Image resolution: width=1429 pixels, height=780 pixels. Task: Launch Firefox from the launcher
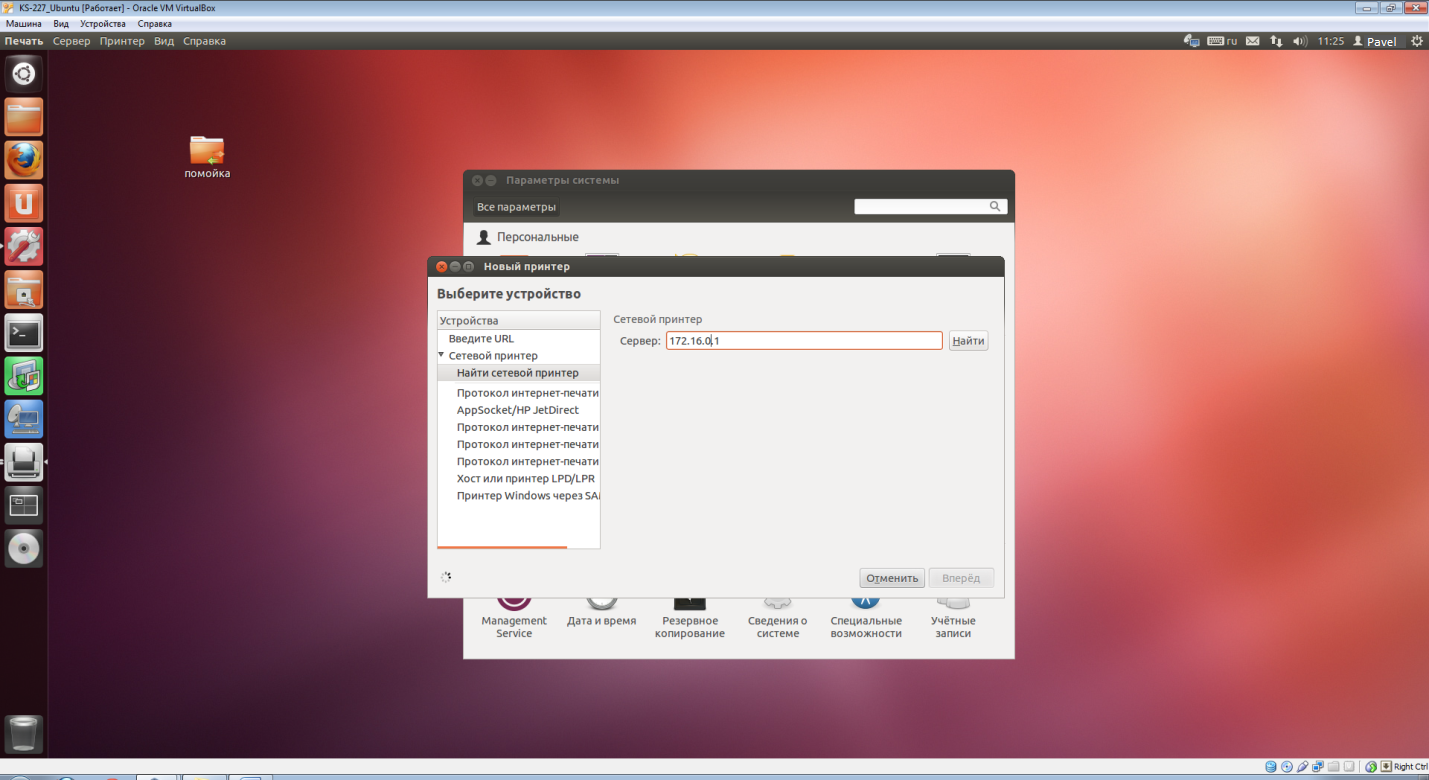[24, 160]
